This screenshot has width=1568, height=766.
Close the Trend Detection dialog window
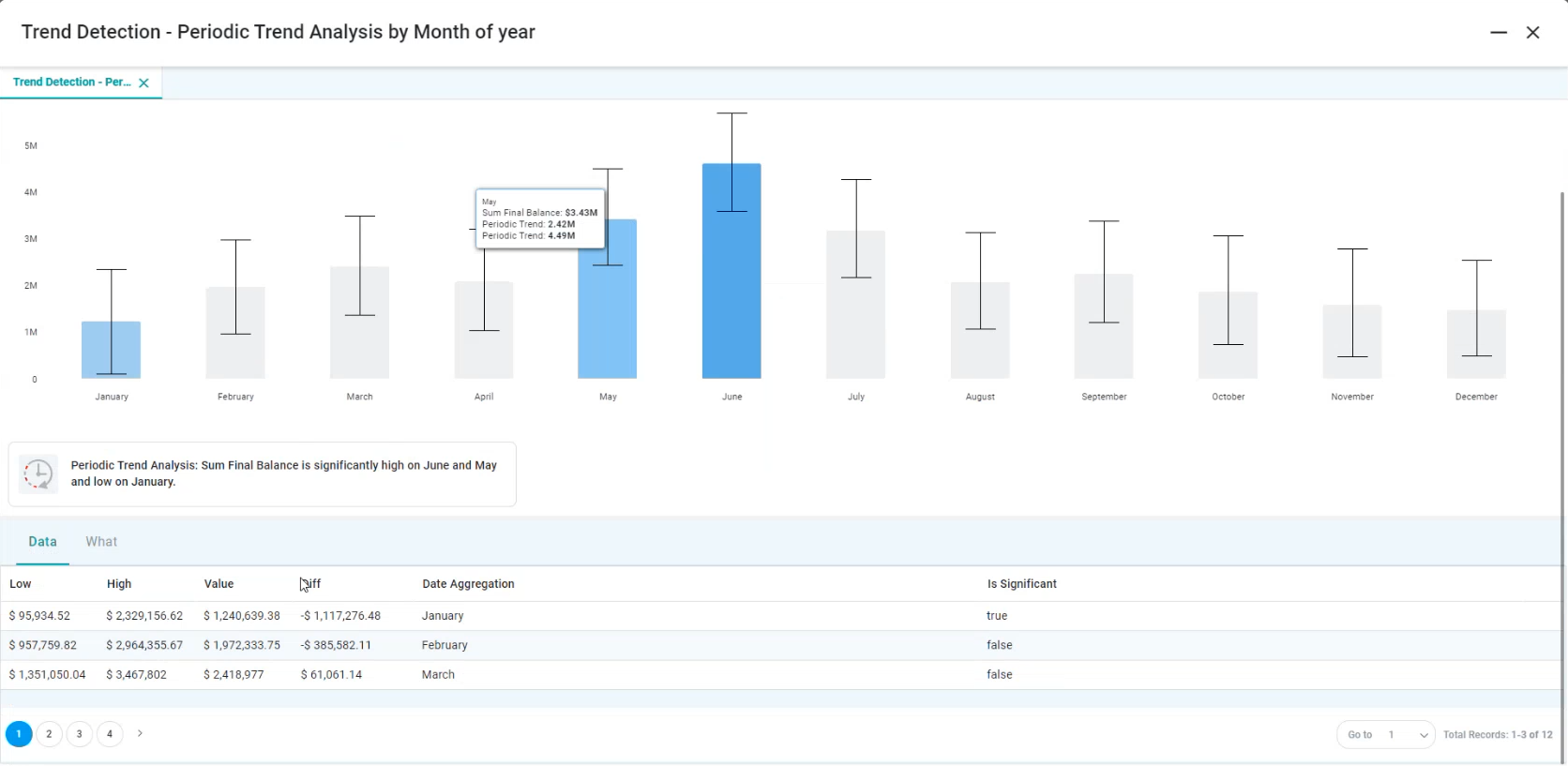(x=1533, y=33)
